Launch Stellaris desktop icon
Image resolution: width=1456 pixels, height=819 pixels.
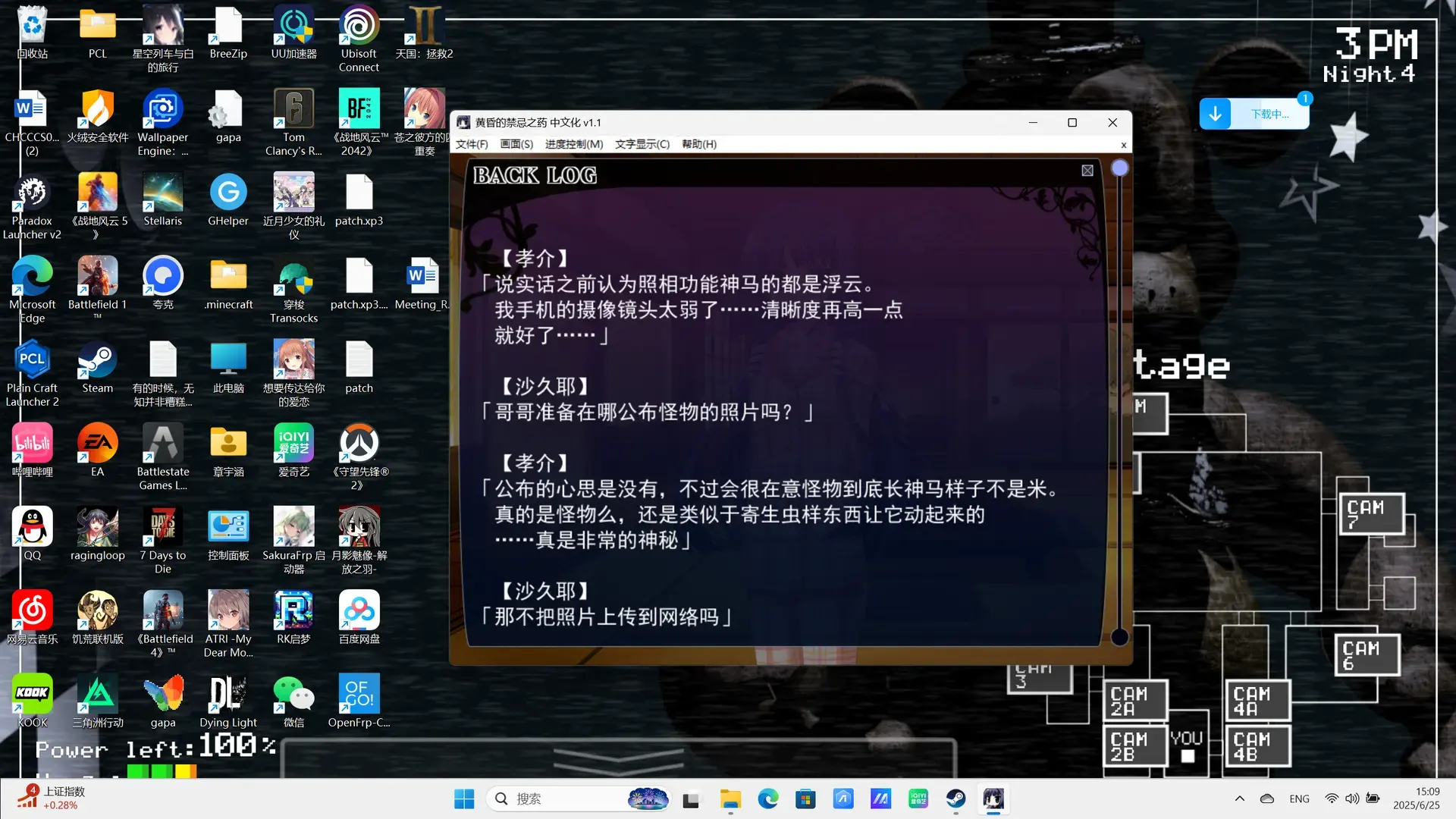click(x=162, y=200)
